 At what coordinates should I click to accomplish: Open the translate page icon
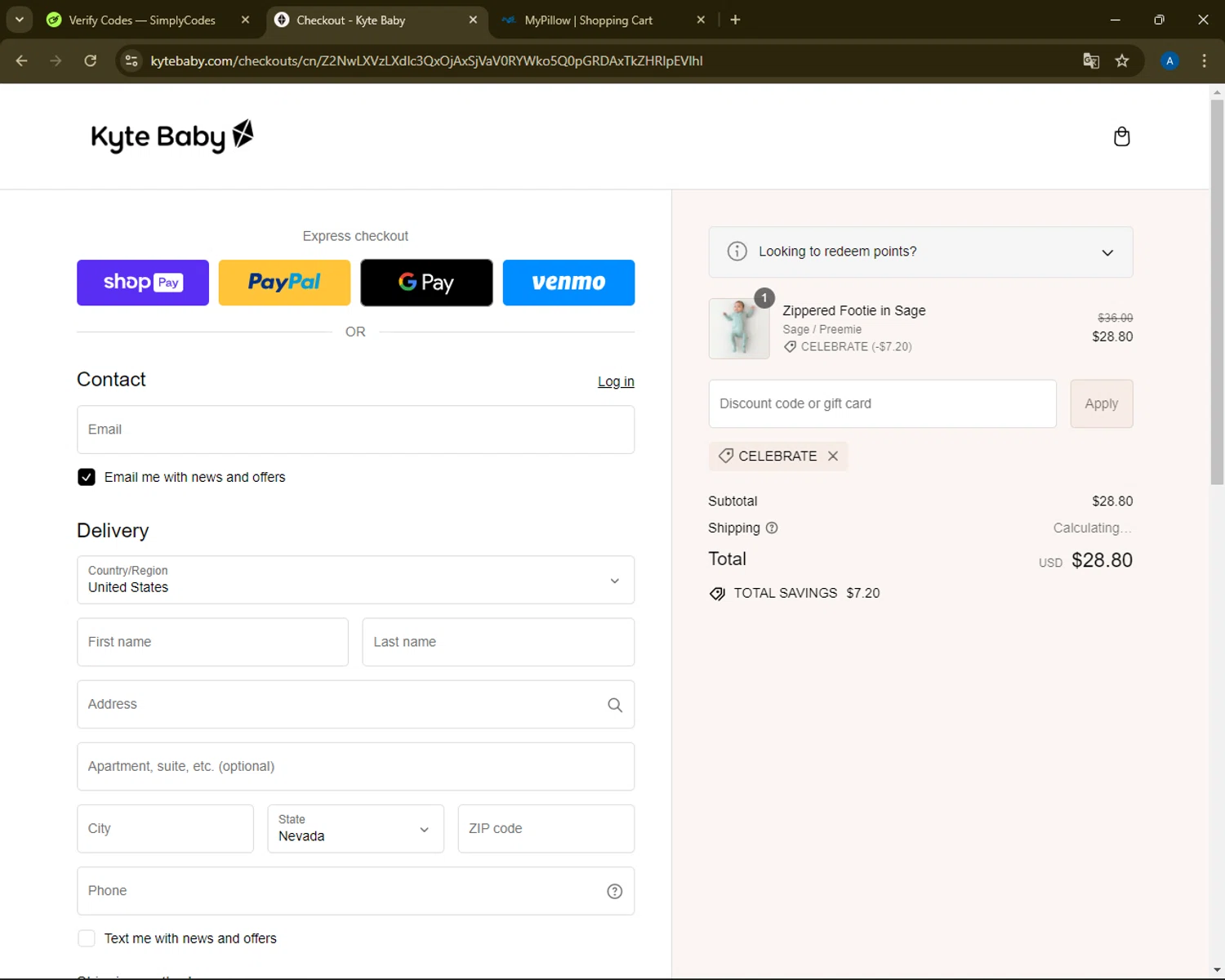tap(1091, 60)
